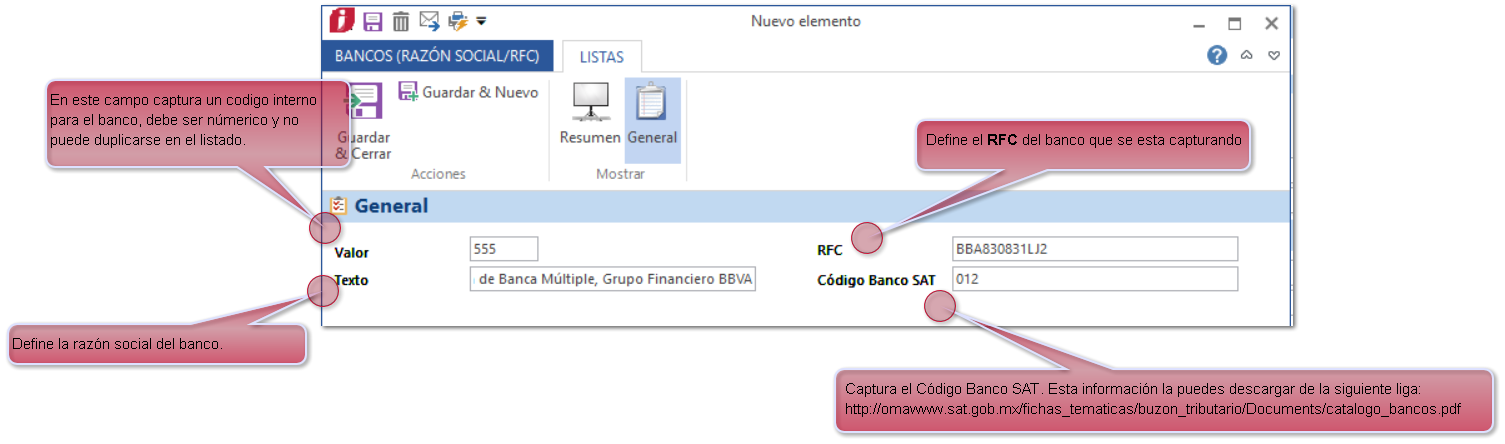Image resolution: width=1505 pixels, height=444 pixels.
Task: Click the Código Banco SAT field
Action: click(x=1095, y=279)
